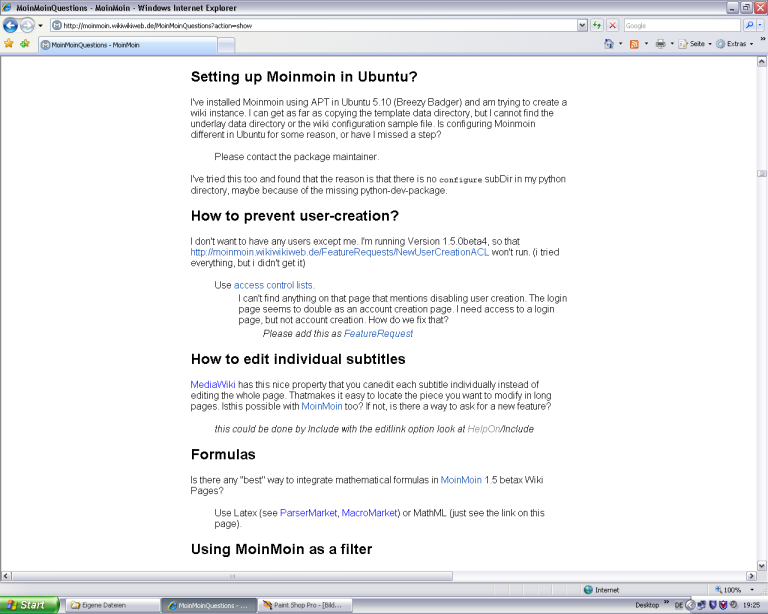Switch to Eigene Dateien taskbar window
Image resolution: width=768 pixels, height=614 pixels.
tap(112, 605)
